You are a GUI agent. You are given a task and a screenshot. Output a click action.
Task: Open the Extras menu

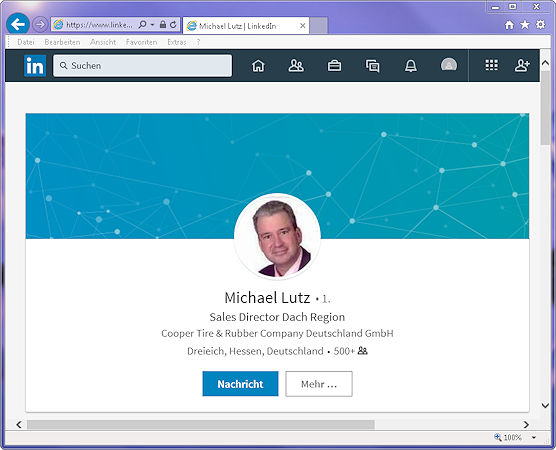click(177, 42)
